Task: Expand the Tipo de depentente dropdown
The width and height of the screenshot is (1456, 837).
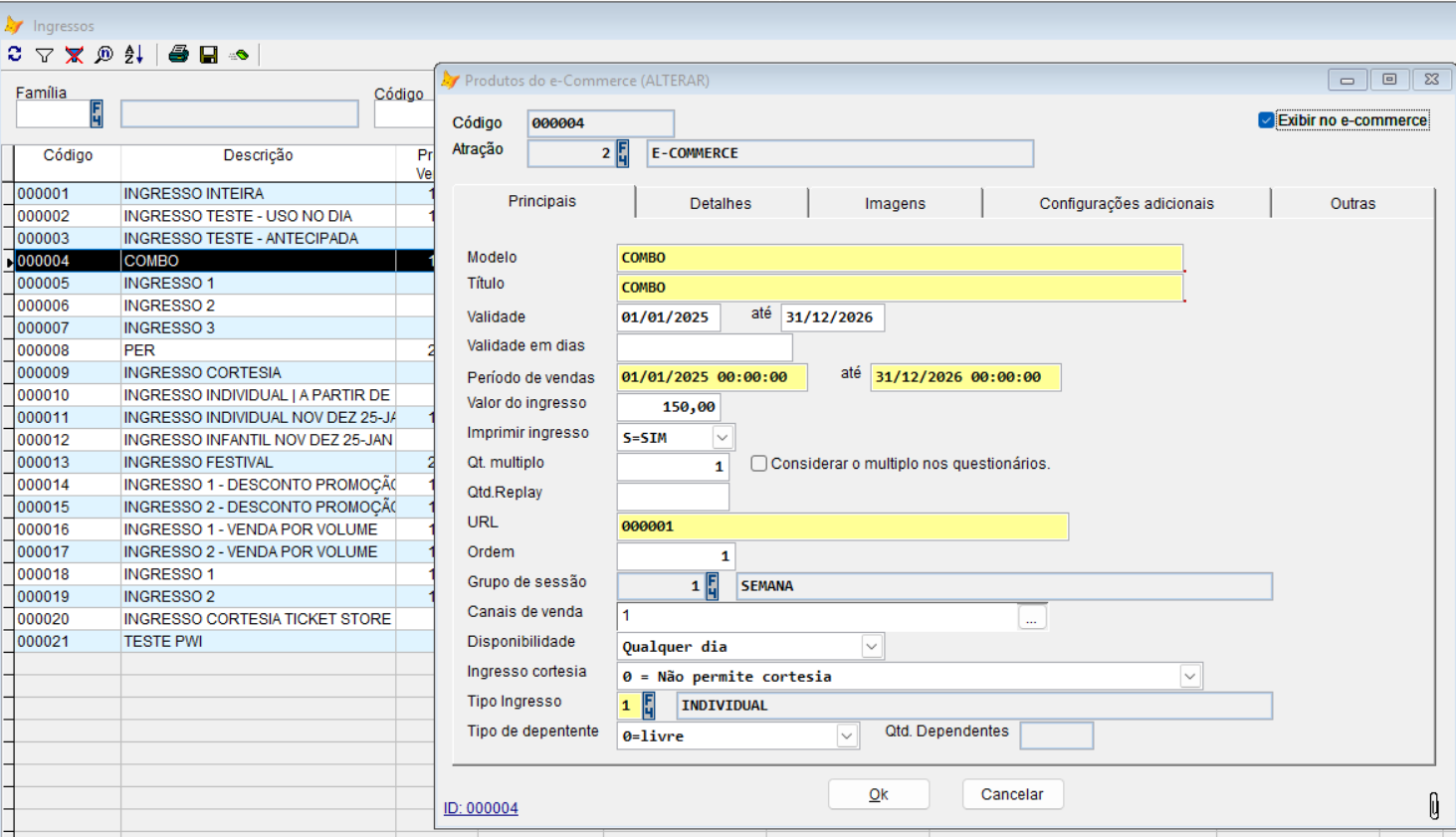Action: [x=846, y=736]
